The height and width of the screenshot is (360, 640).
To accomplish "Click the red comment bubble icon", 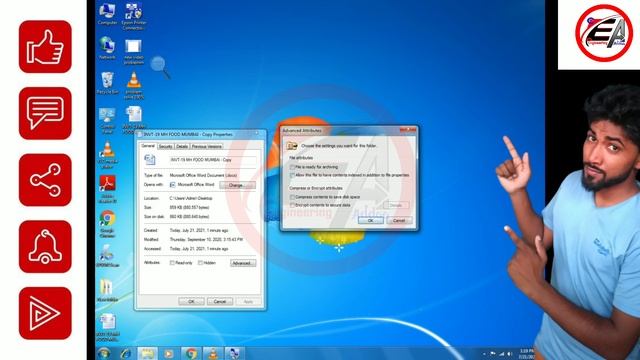I will pyautogui.click(x=45, y=113).
